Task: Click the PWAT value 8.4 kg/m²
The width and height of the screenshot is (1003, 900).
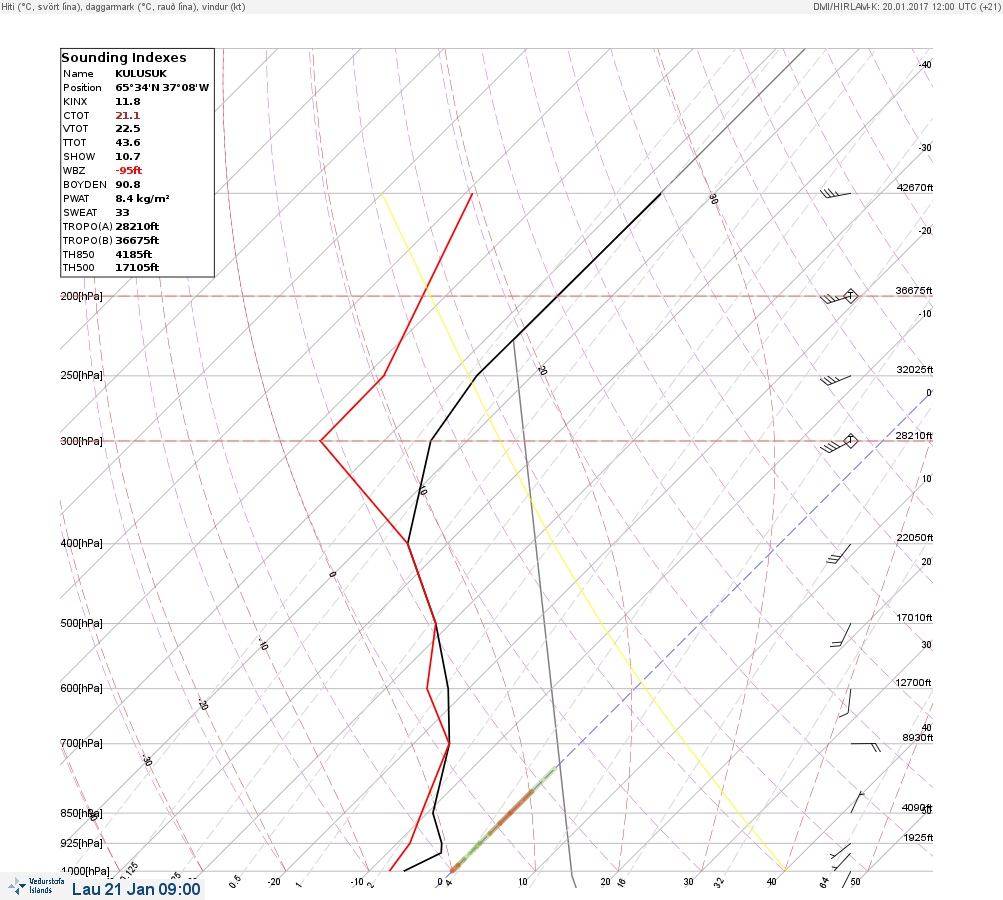Action: pos(142,199)
